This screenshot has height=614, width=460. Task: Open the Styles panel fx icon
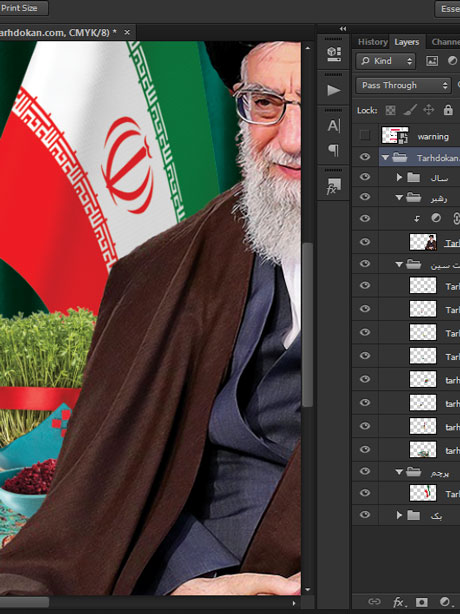tap(334, 186)
